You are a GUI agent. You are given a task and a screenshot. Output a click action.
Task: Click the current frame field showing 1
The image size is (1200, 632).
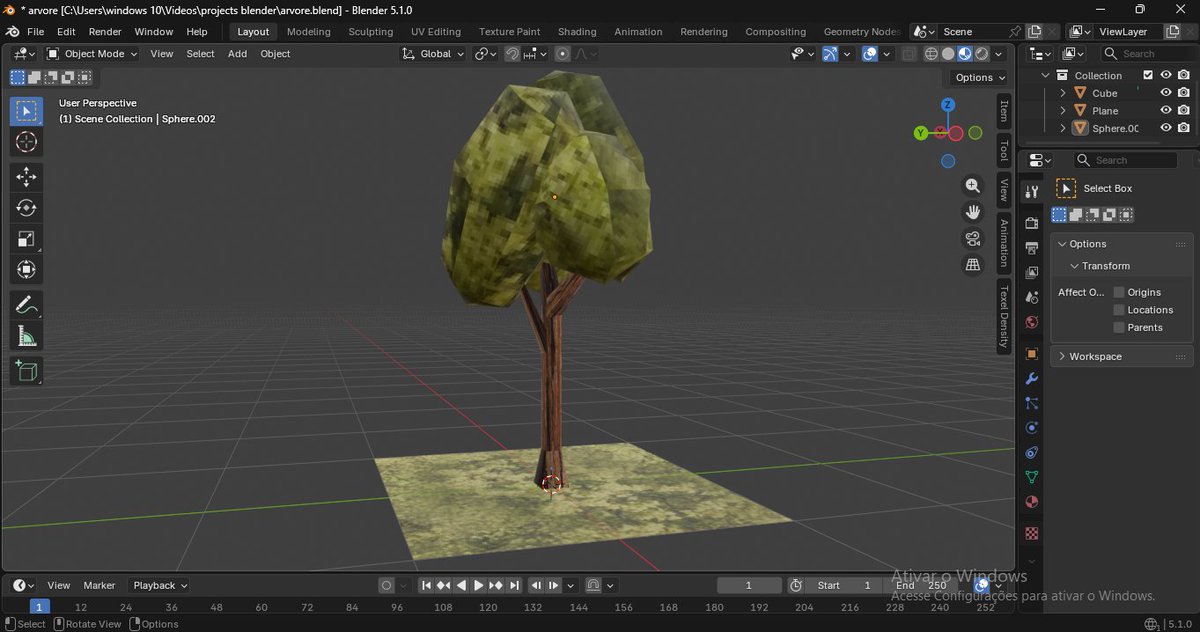(749, 585)
